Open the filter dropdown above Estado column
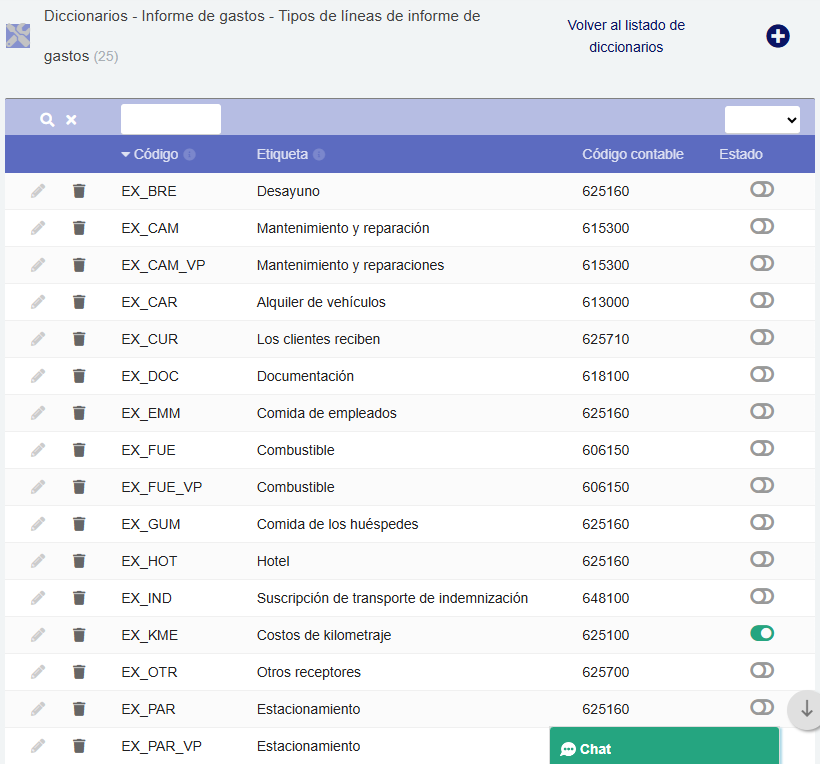The width and height of the screenshot is (820, 764). [x=762, y=118]
